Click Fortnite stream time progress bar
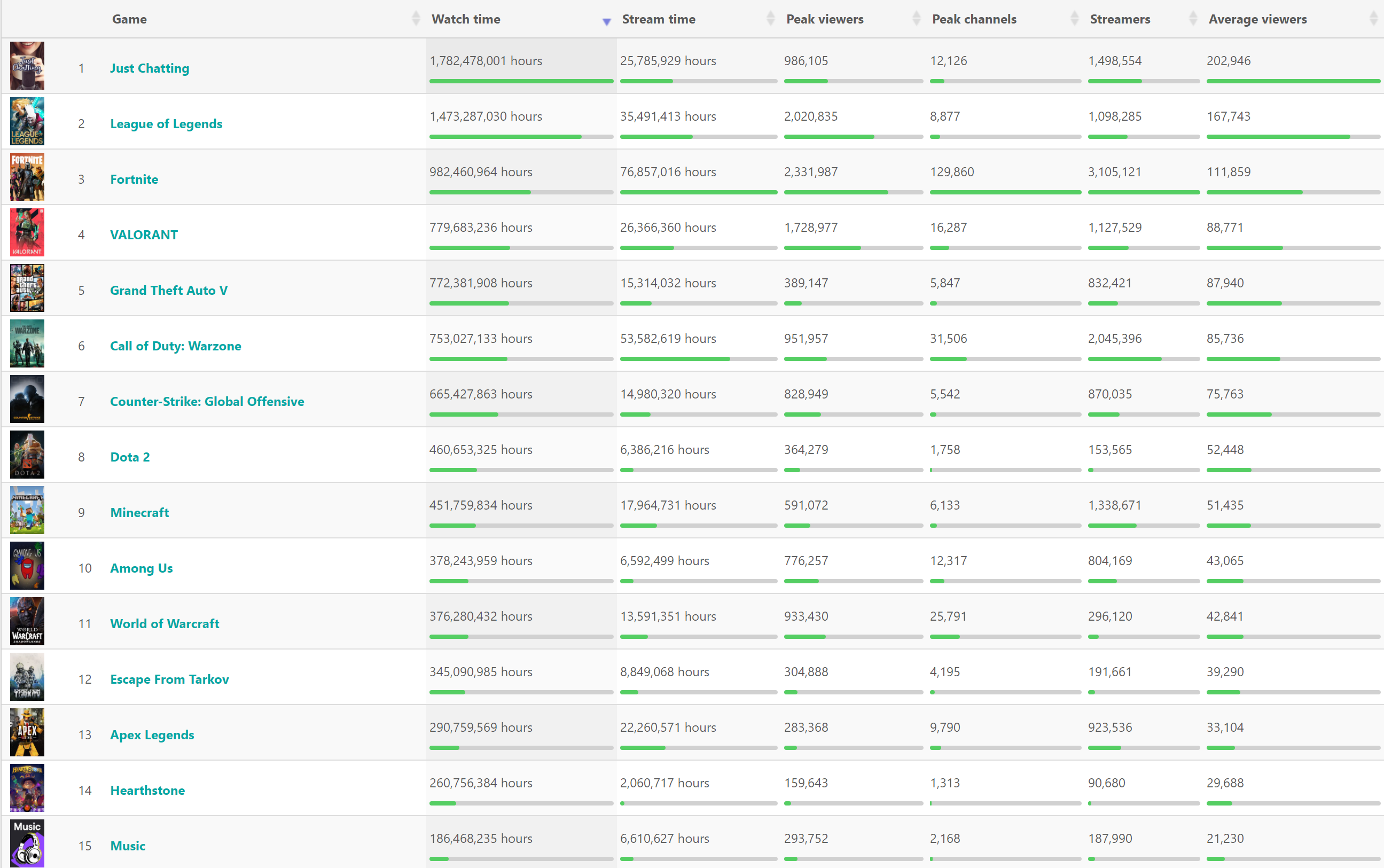The image size is (1384, 868). [699, 192]
